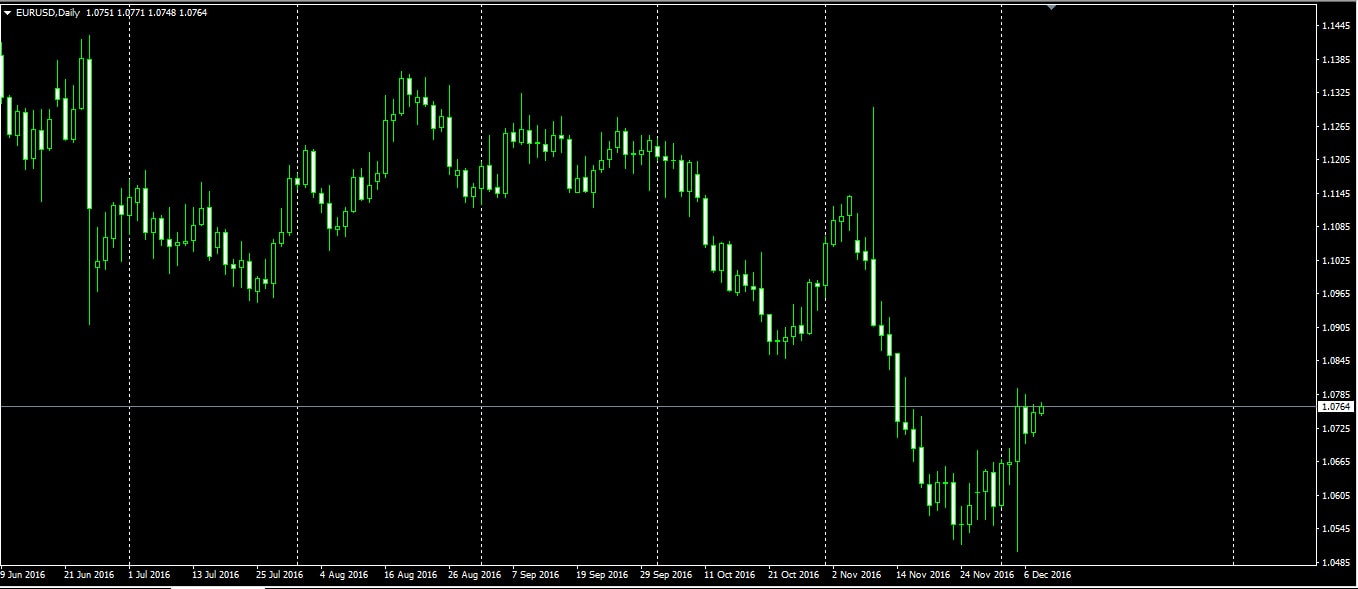Click the 1 Jul 2016 date label
The height and width of the screenshot is (589, 1358).
point(150,575)
